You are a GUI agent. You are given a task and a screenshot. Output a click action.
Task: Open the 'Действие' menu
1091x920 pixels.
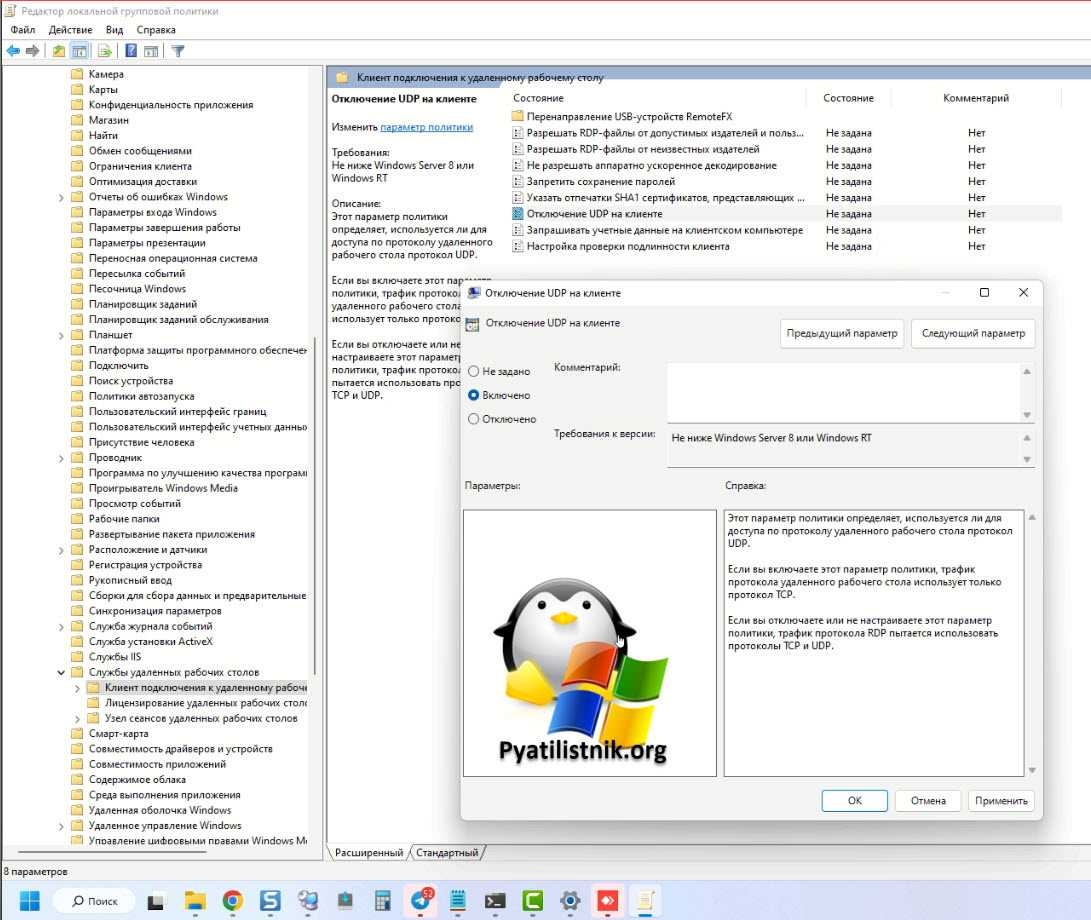click(70, 30)
